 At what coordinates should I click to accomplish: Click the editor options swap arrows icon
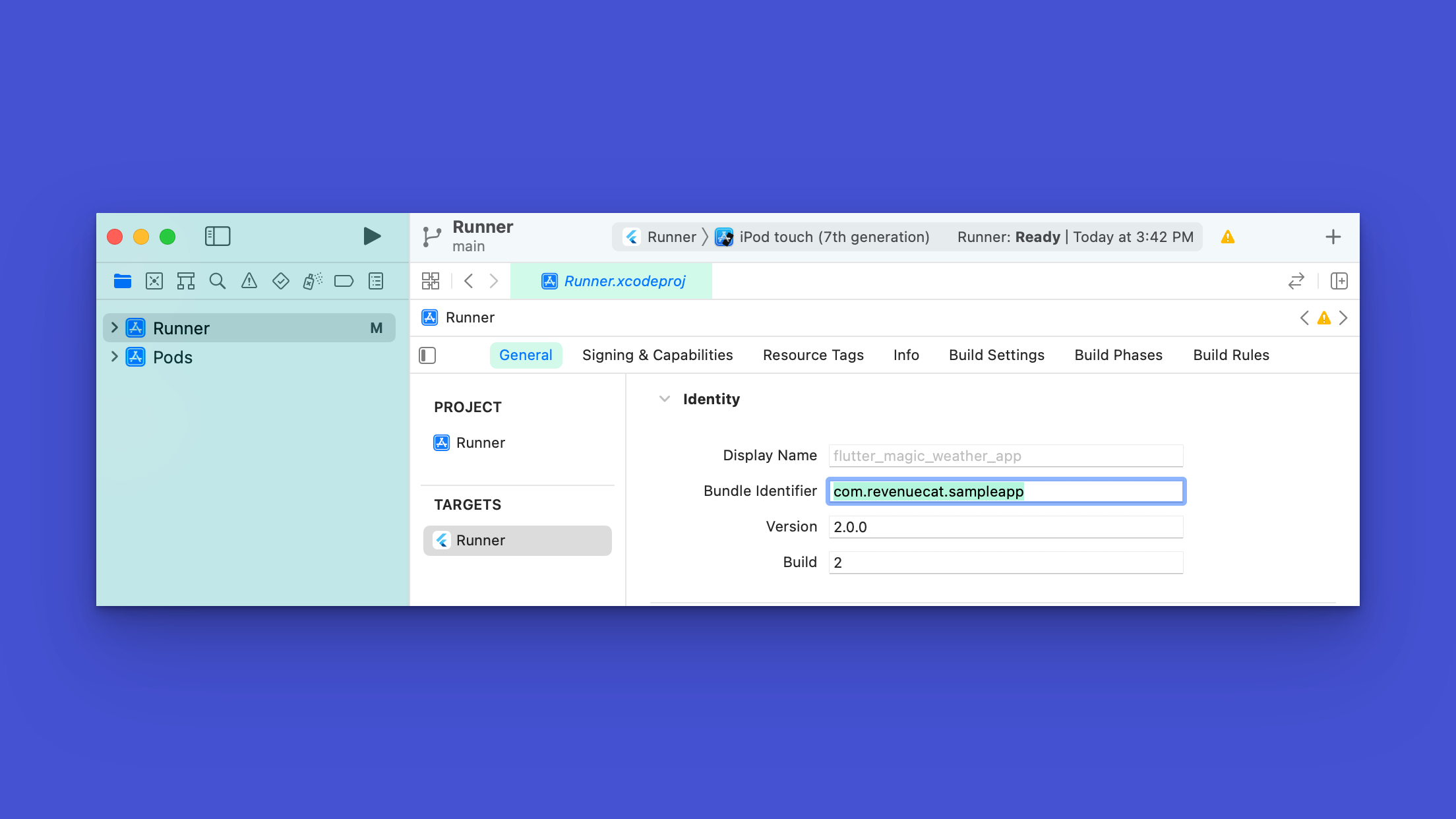(1296, 281)
